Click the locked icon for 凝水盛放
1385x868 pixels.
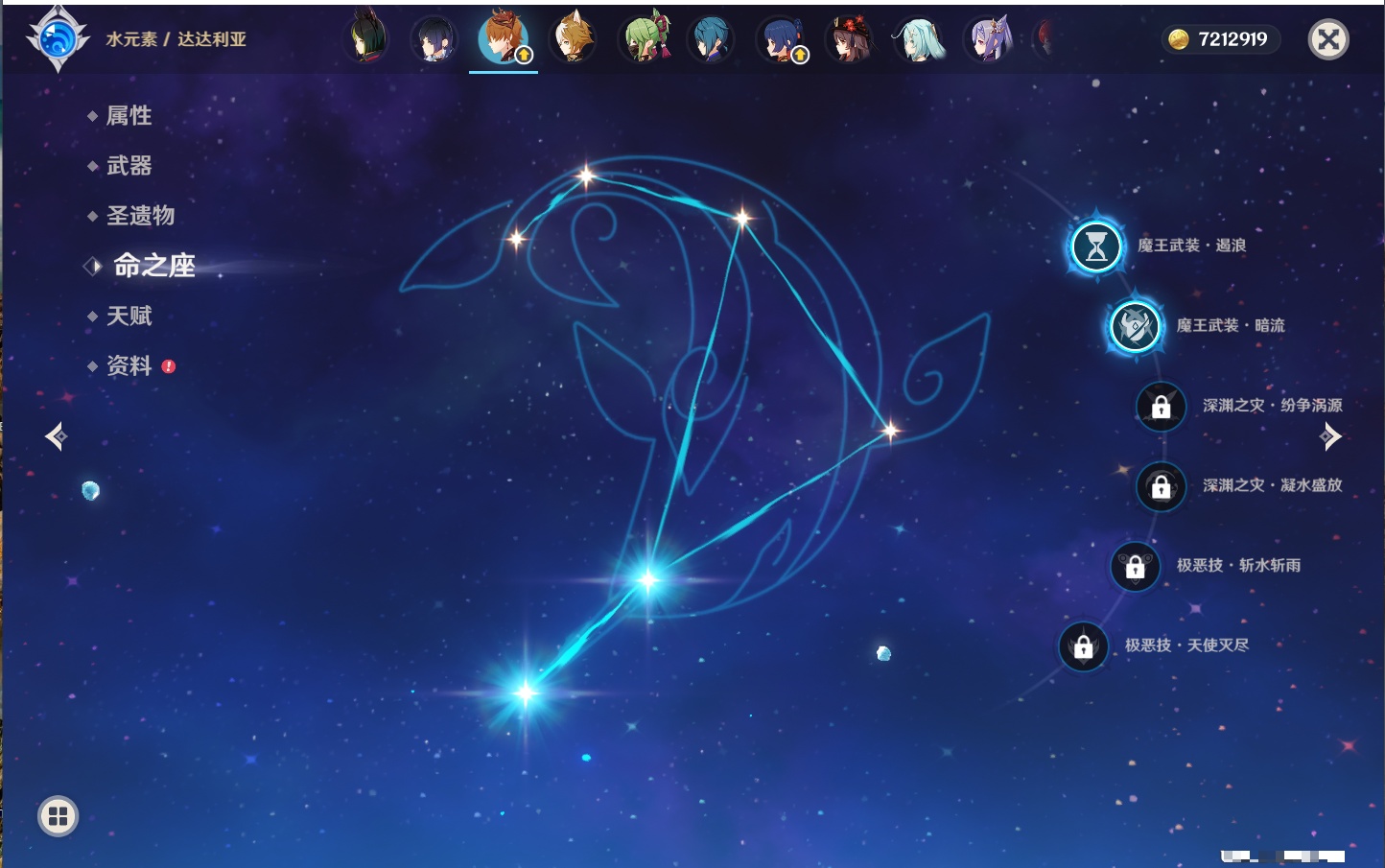pos(1162,486)
